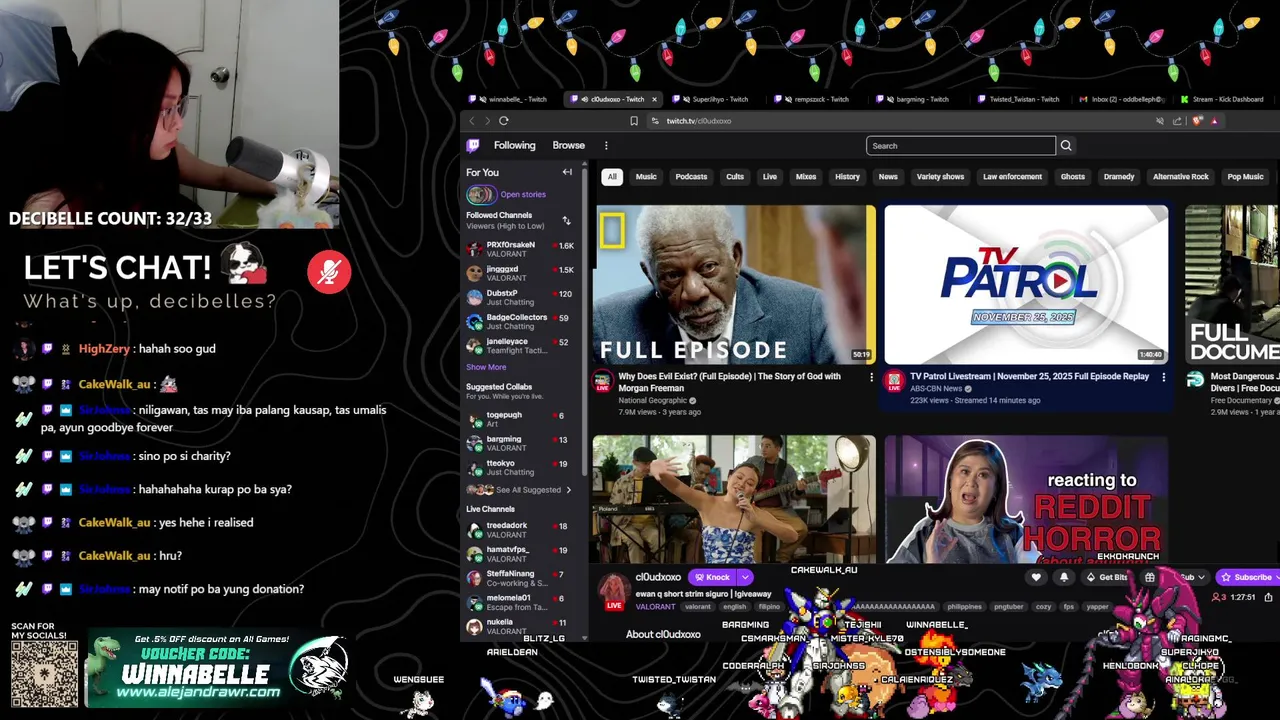Switch to Kick Dashboard tab
This screenshot has width=1280, height=720.
(1222, 99)
